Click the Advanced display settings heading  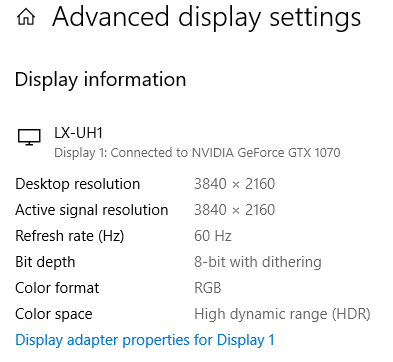tap(207, 18)
